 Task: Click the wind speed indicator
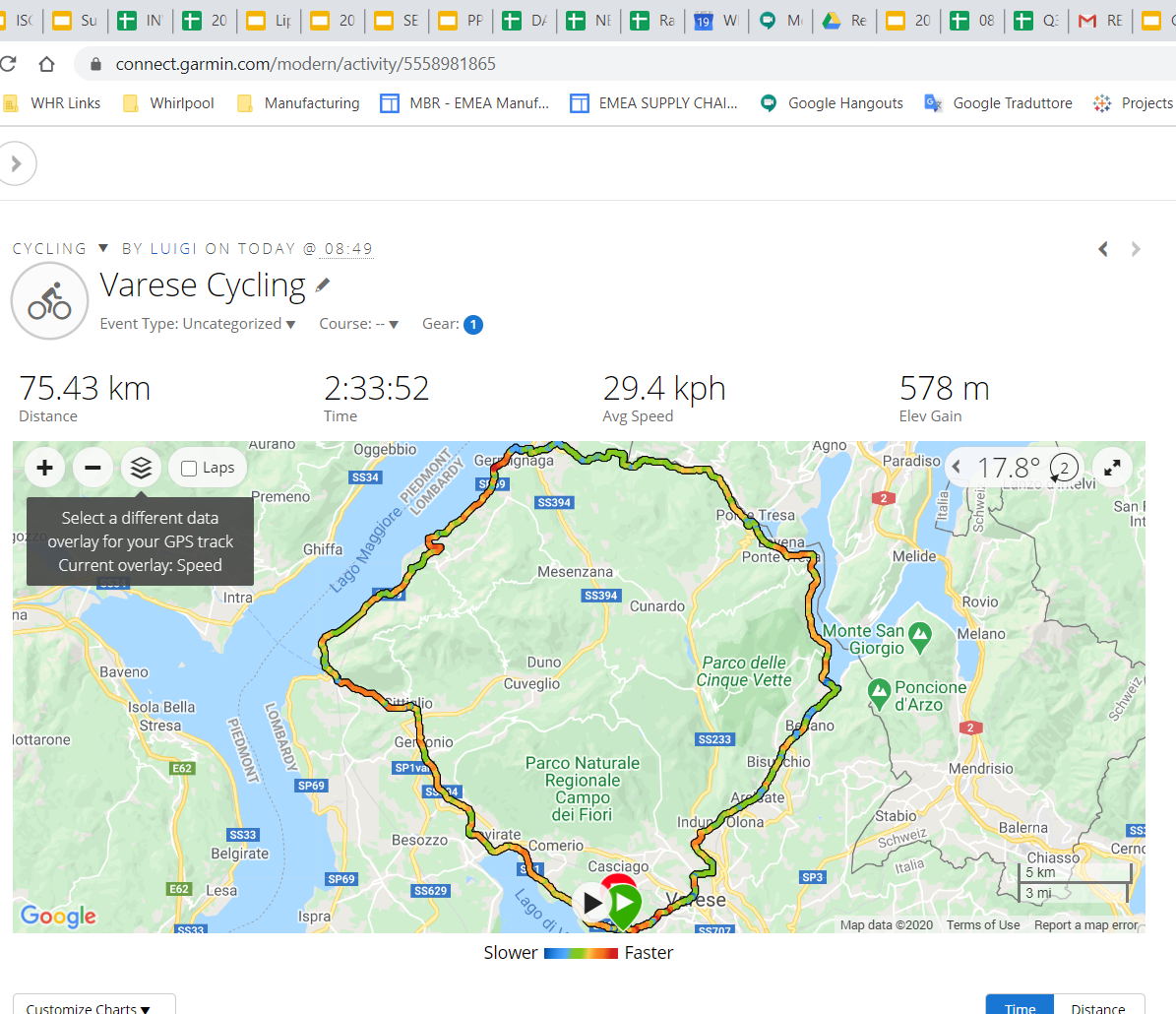1064,468
